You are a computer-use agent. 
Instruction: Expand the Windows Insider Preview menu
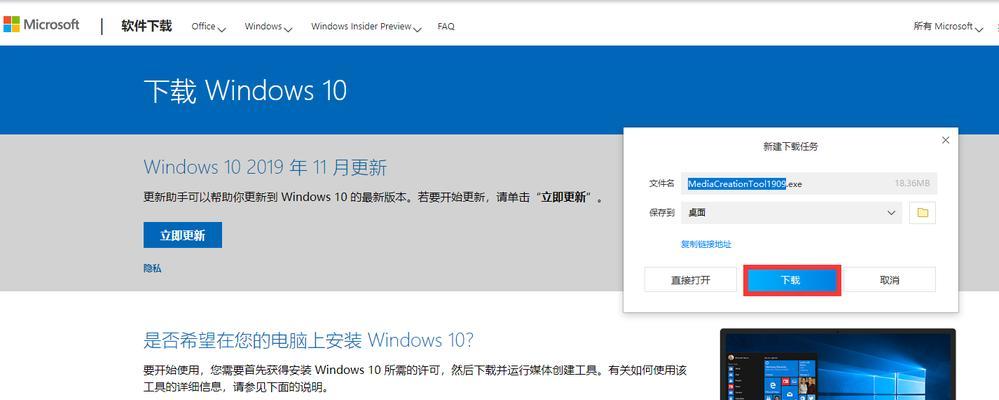coord(366,27)
